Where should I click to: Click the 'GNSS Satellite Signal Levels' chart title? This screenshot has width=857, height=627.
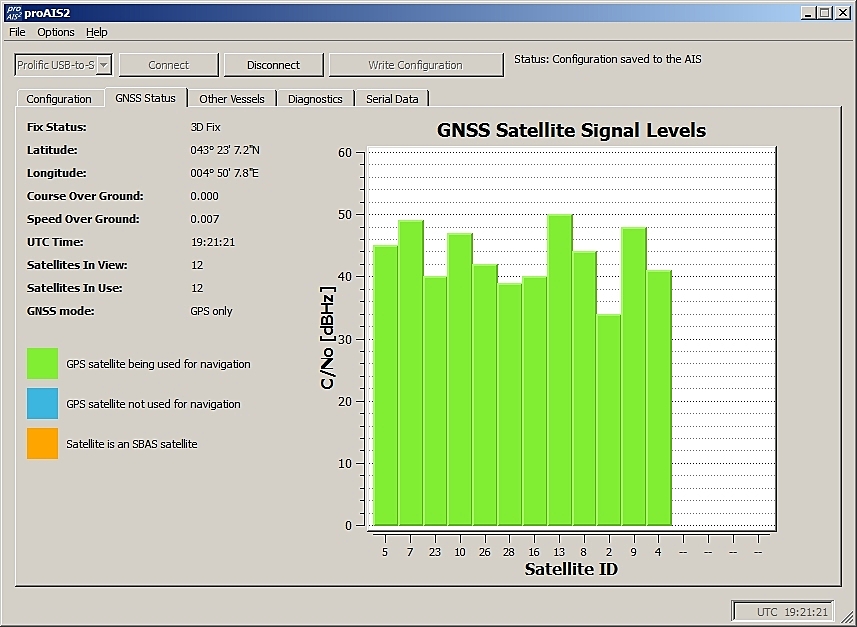(x=572, y=130)
